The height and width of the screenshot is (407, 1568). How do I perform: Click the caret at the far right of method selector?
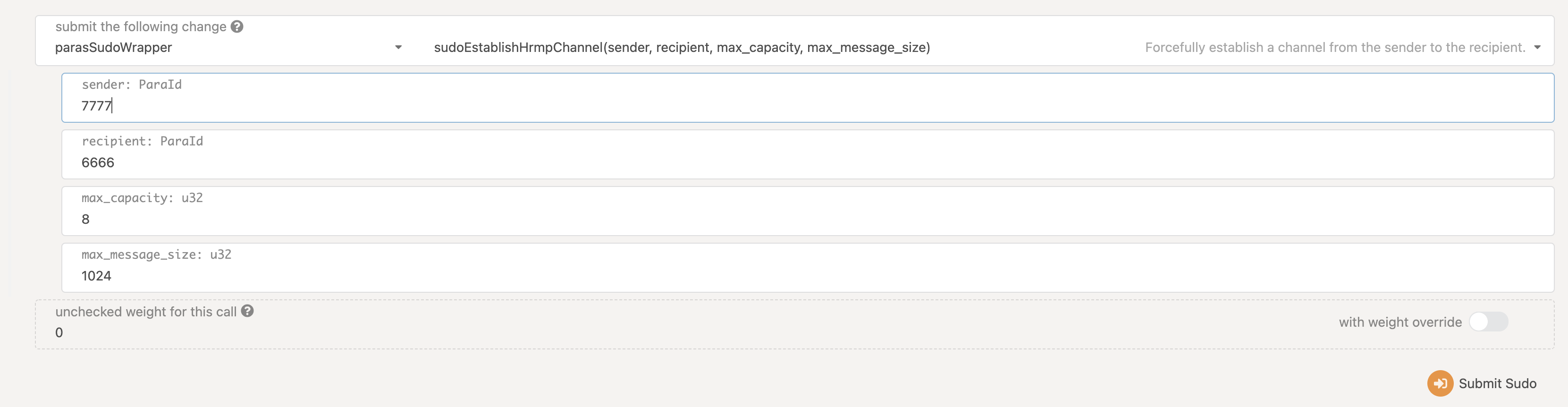1537,48
